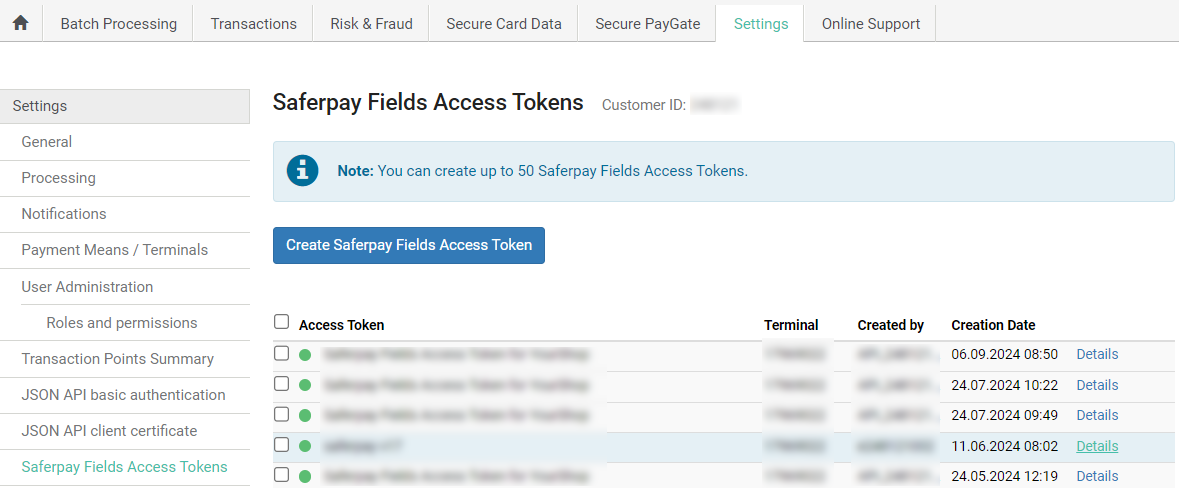Tick checkbox for token created 24.05.2024 12:19
1179x488 pixels.
282,475
